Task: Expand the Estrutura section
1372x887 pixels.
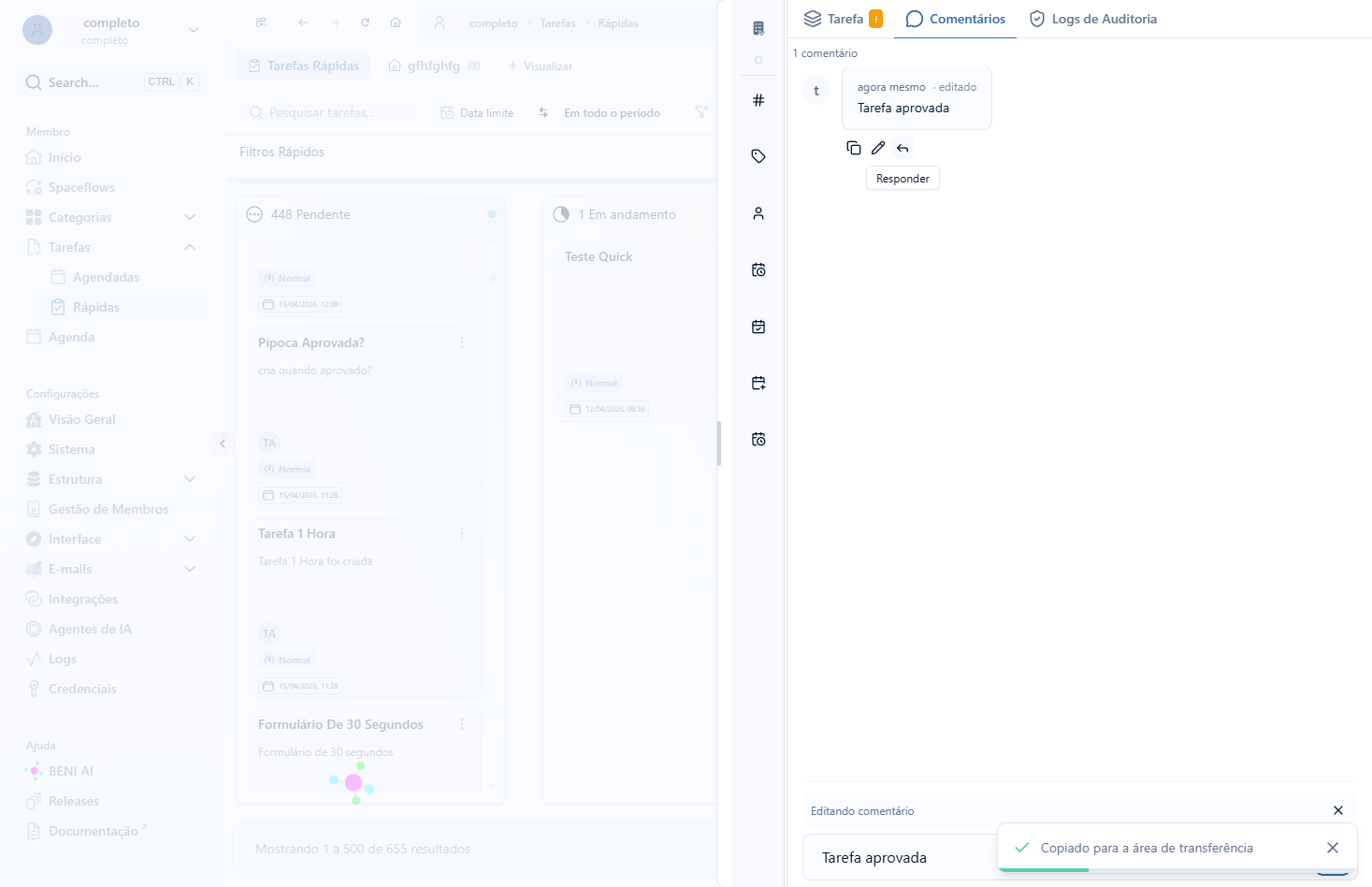Action: (x=190, y=479)
